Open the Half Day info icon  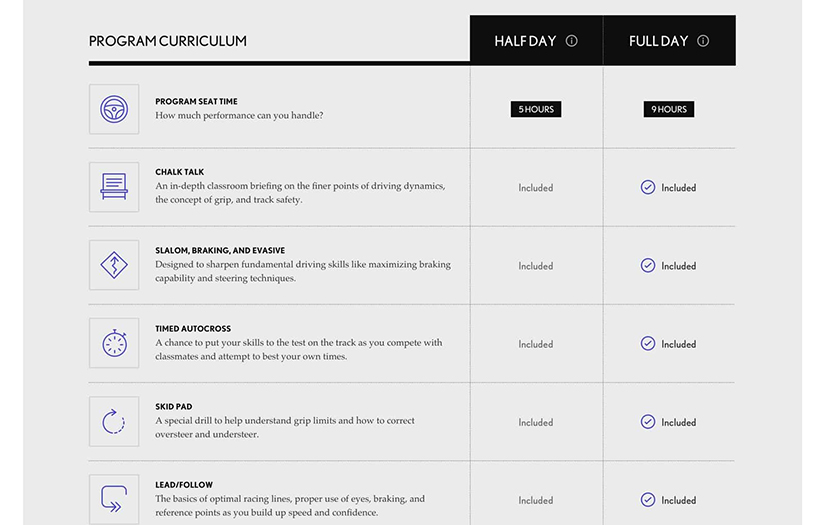[572, 41]
